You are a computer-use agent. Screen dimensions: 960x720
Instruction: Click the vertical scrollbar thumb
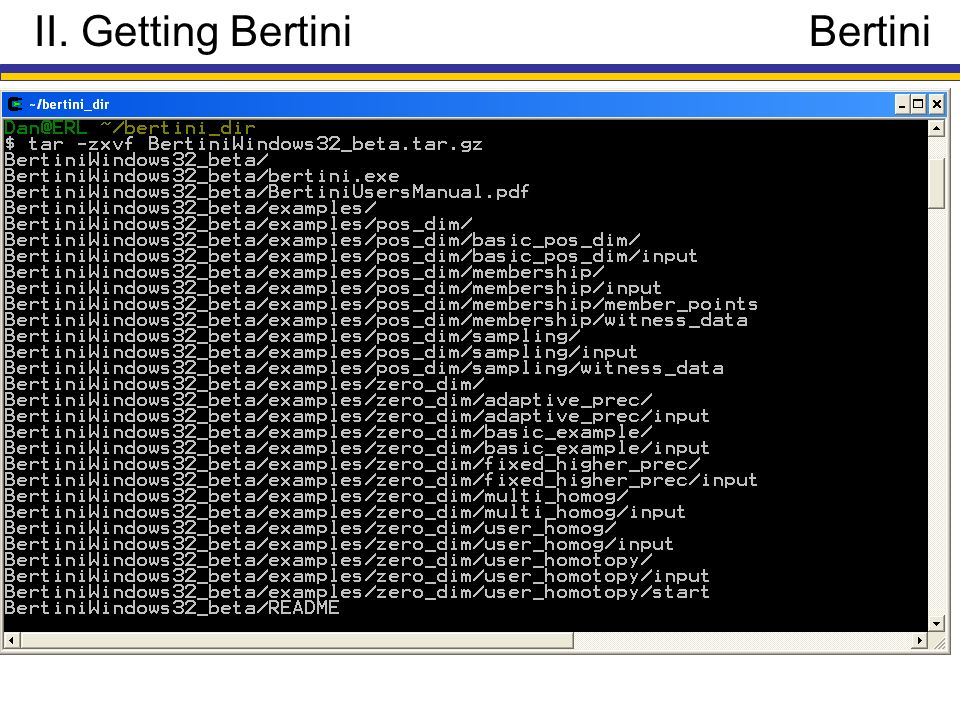tap(936, 183)
